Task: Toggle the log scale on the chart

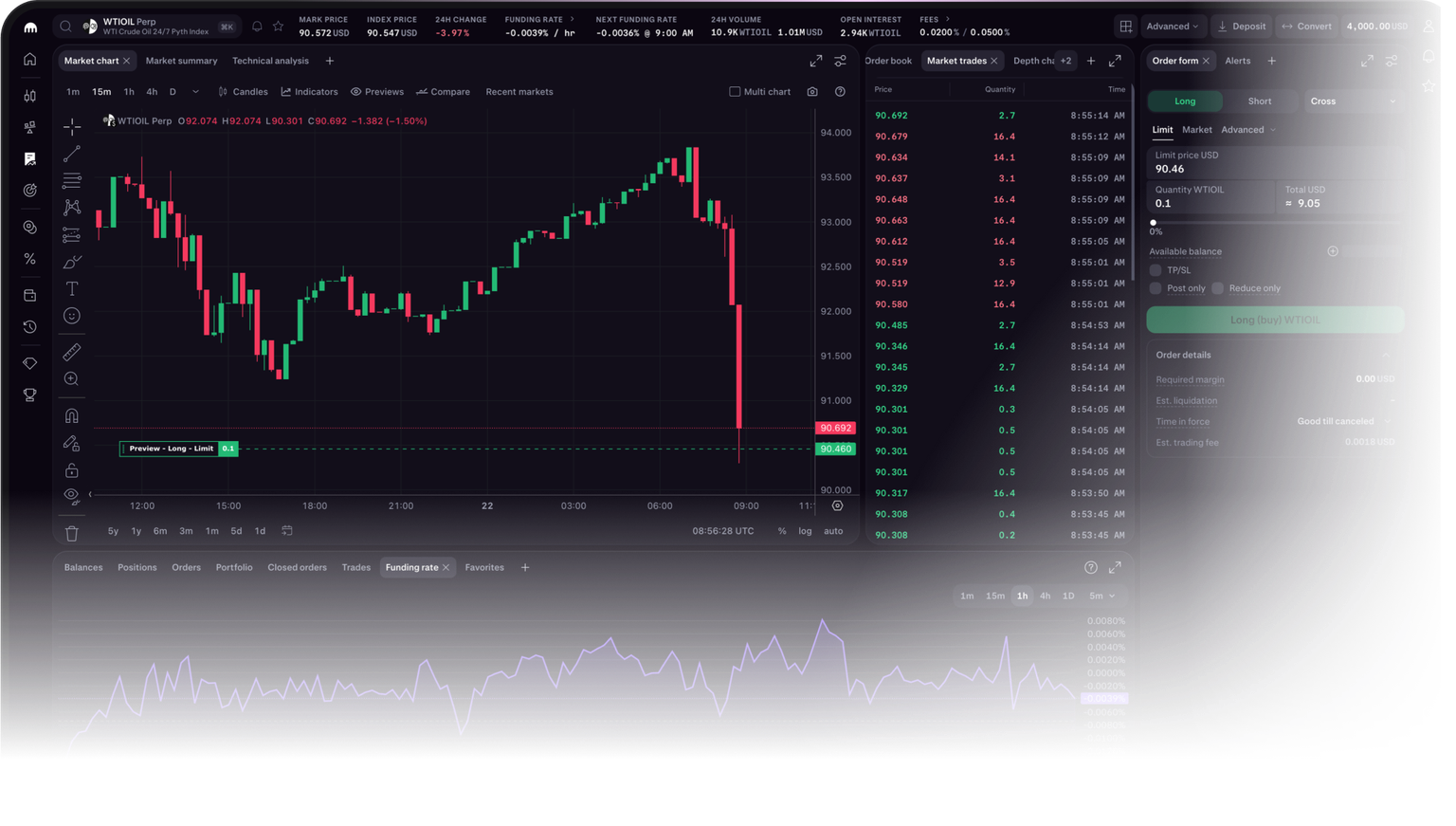Action: point(805,531)
